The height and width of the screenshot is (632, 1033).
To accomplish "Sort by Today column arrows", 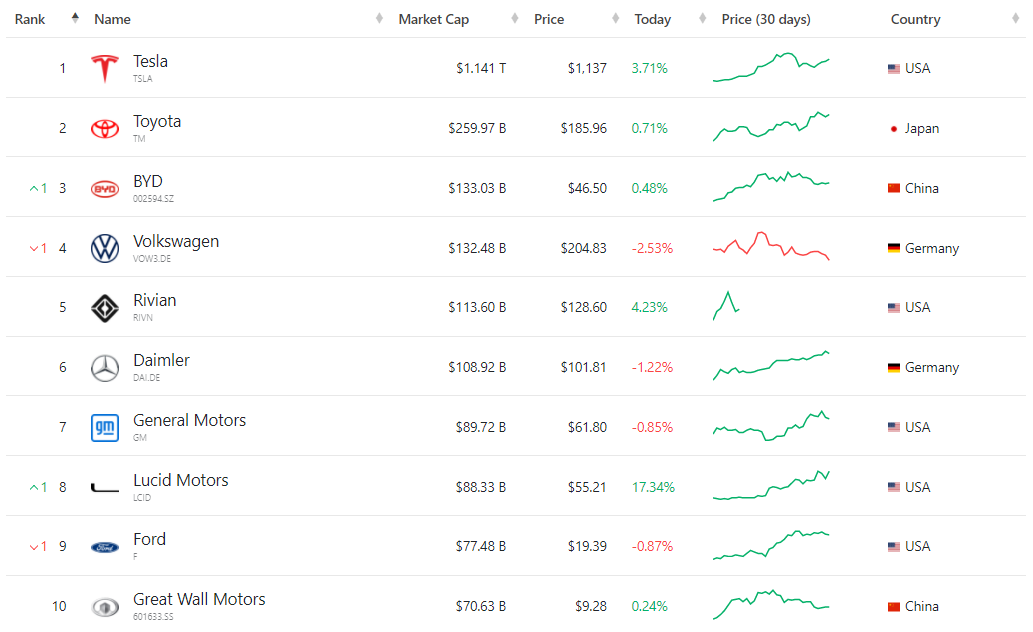I will 702,18.
